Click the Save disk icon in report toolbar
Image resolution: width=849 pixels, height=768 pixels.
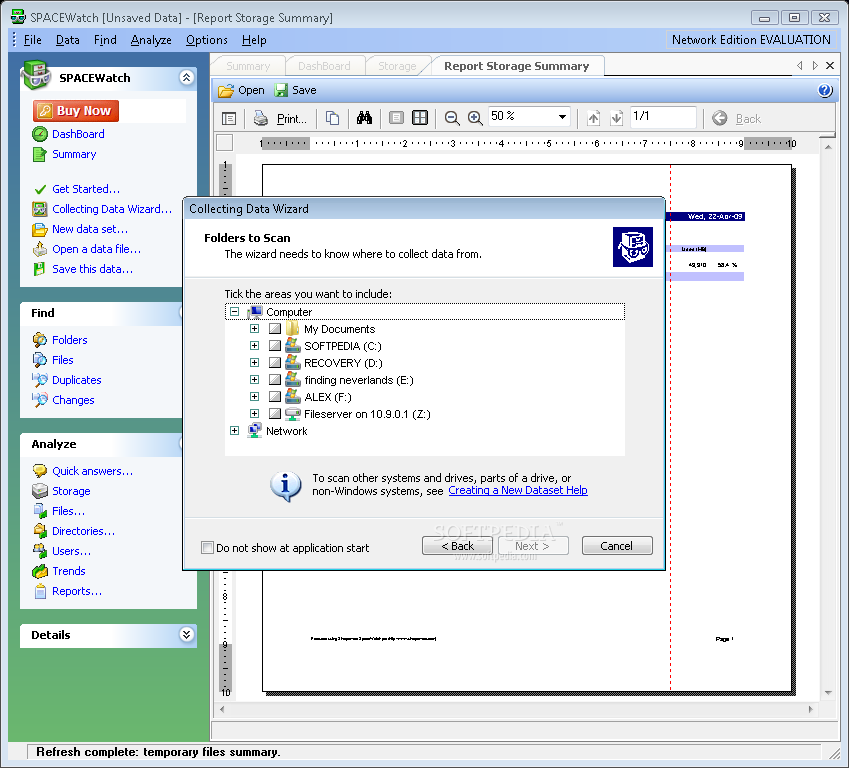pyautogui.click(x=280, y=90)
